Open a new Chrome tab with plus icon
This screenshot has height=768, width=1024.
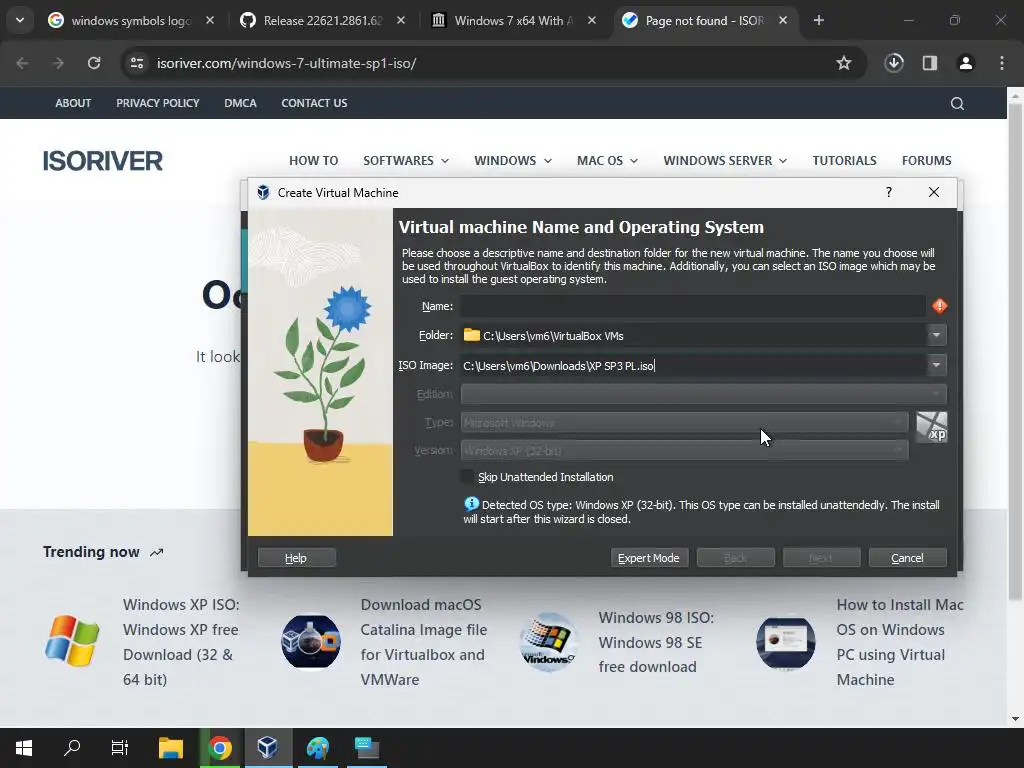click(x=819, y=20)
